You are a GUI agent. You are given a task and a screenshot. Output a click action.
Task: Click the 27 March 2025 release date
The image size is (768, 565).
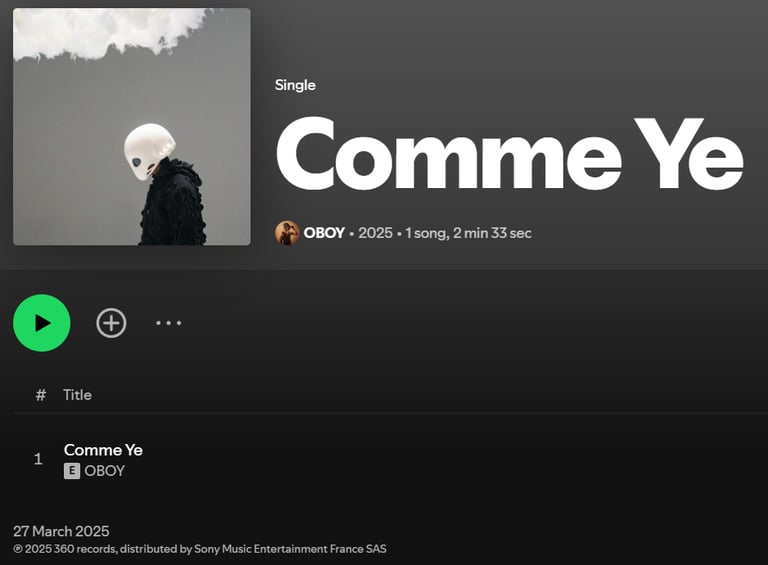tap(61, 531)
